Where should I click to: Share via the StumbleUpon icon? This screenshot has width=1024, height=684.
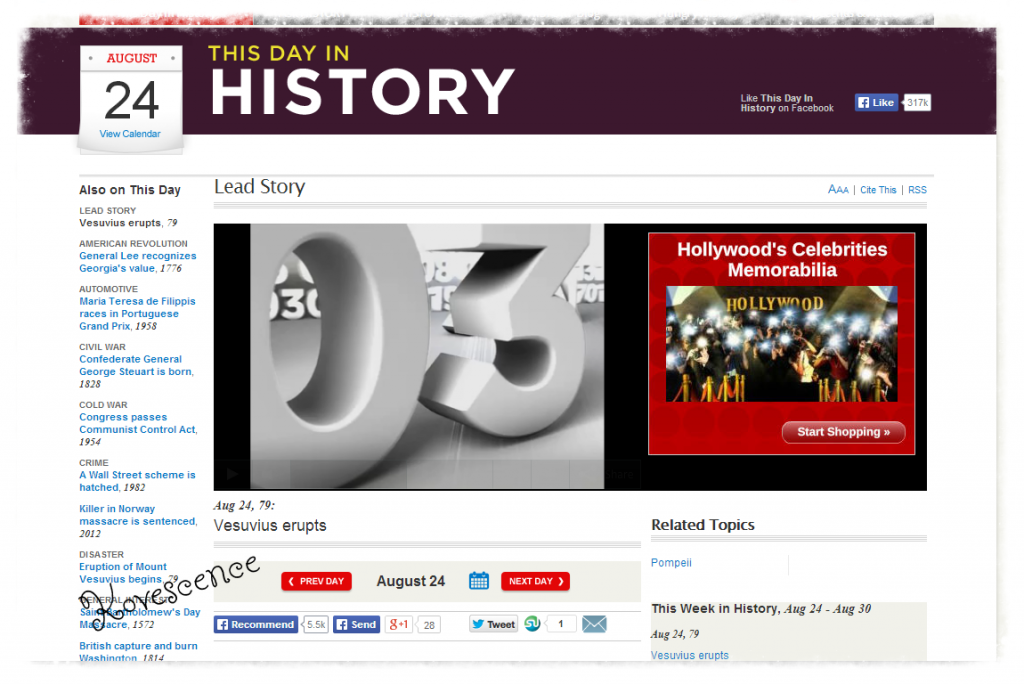532,625
